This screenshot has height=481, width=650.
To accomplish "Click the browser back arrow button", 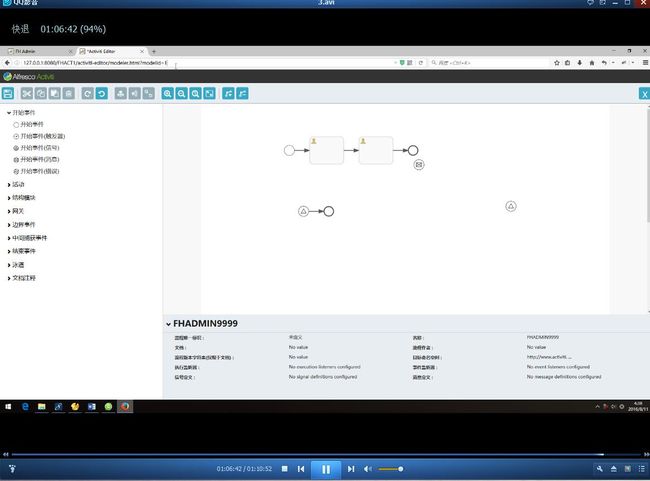I will (x=7, y=63).
